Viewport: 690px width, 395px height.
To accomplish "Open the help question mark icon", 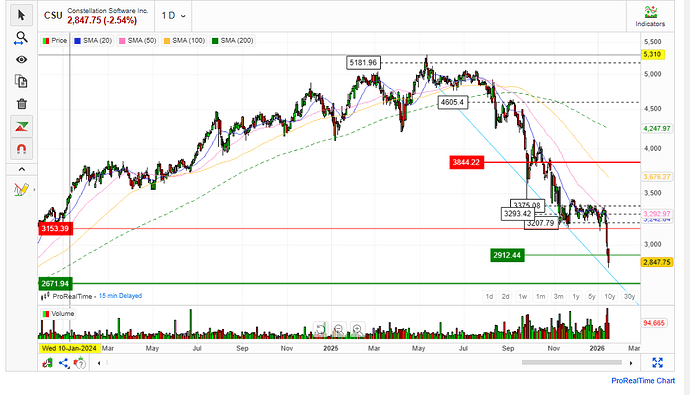I will coord(80,363).
